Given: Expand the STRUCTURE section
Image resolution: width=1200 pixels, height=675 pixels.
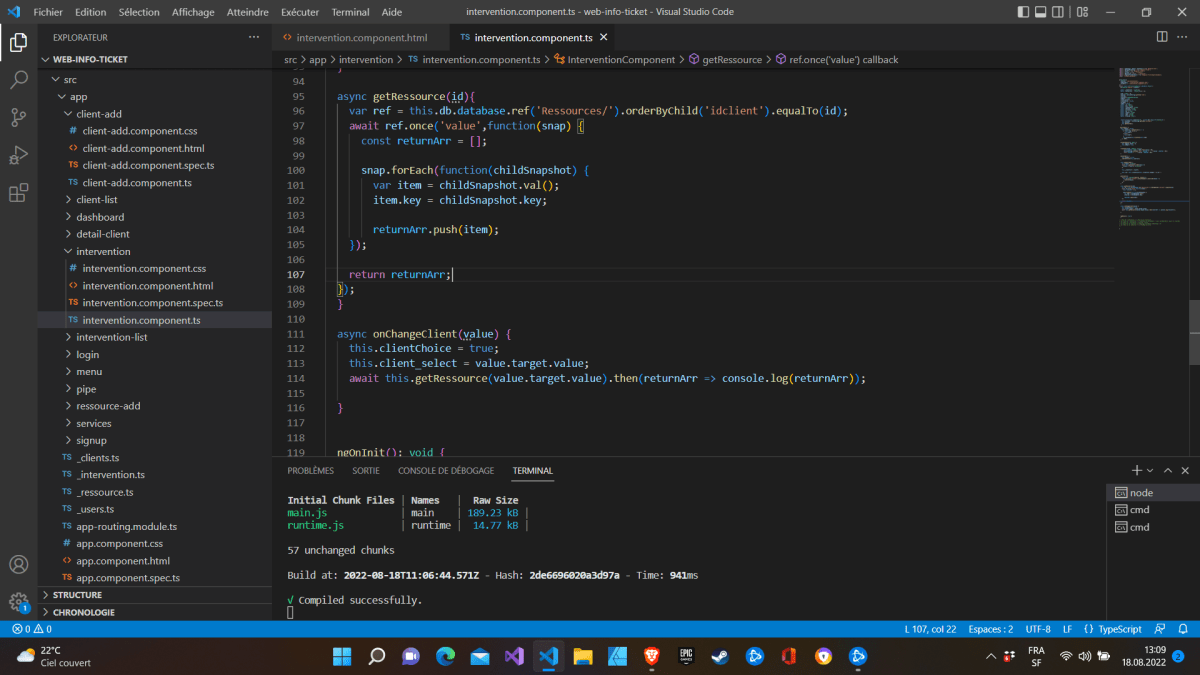Looking at the screenshot, I should pyautogui.click(x=155, y=595).
